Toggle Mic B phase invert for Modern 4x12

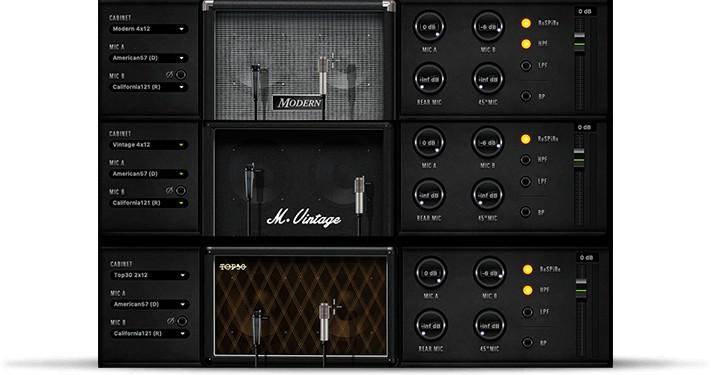[180, 75]
